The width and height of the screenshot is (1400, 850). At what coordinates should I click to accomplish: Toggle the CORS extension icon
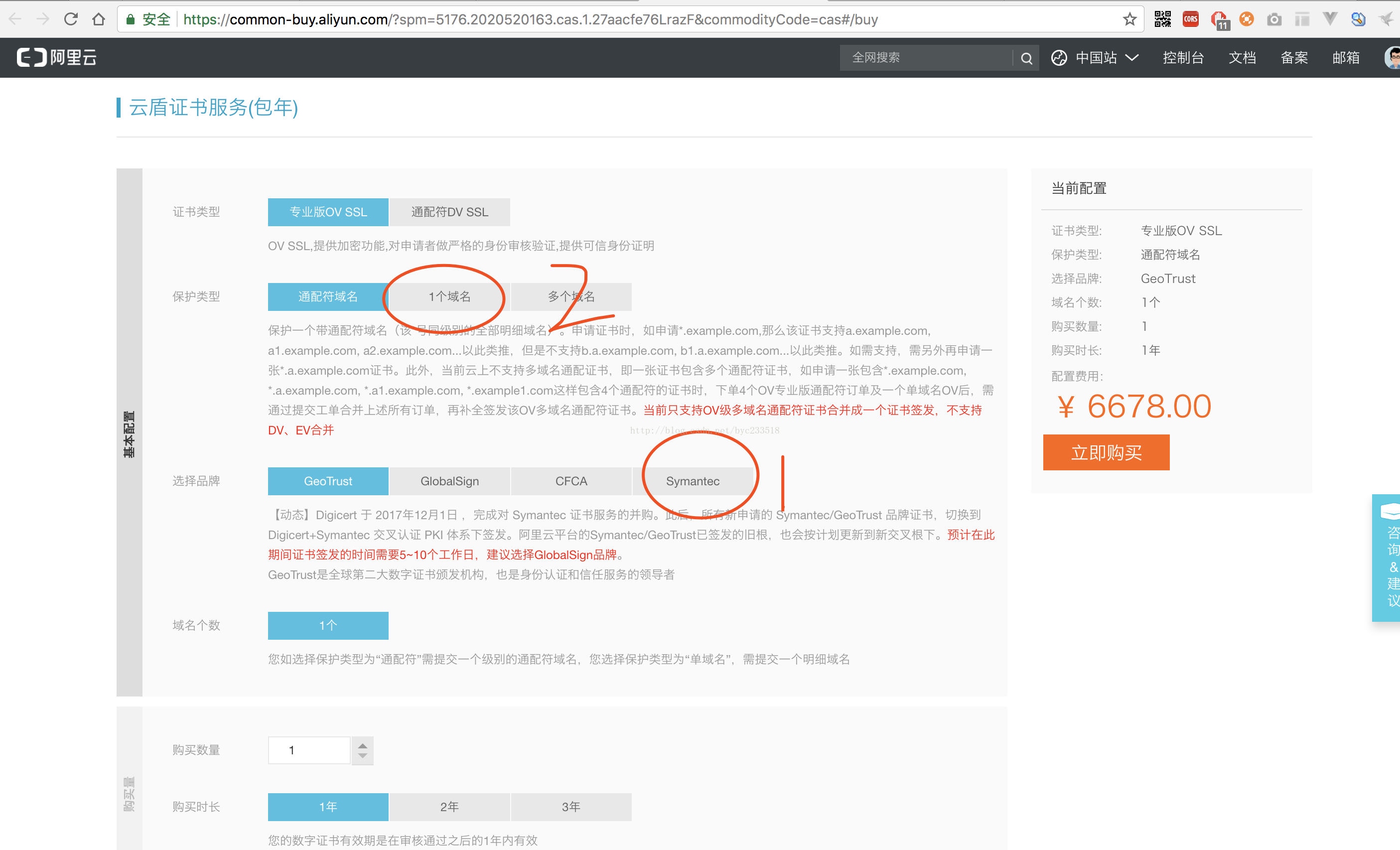(1190, 19)
